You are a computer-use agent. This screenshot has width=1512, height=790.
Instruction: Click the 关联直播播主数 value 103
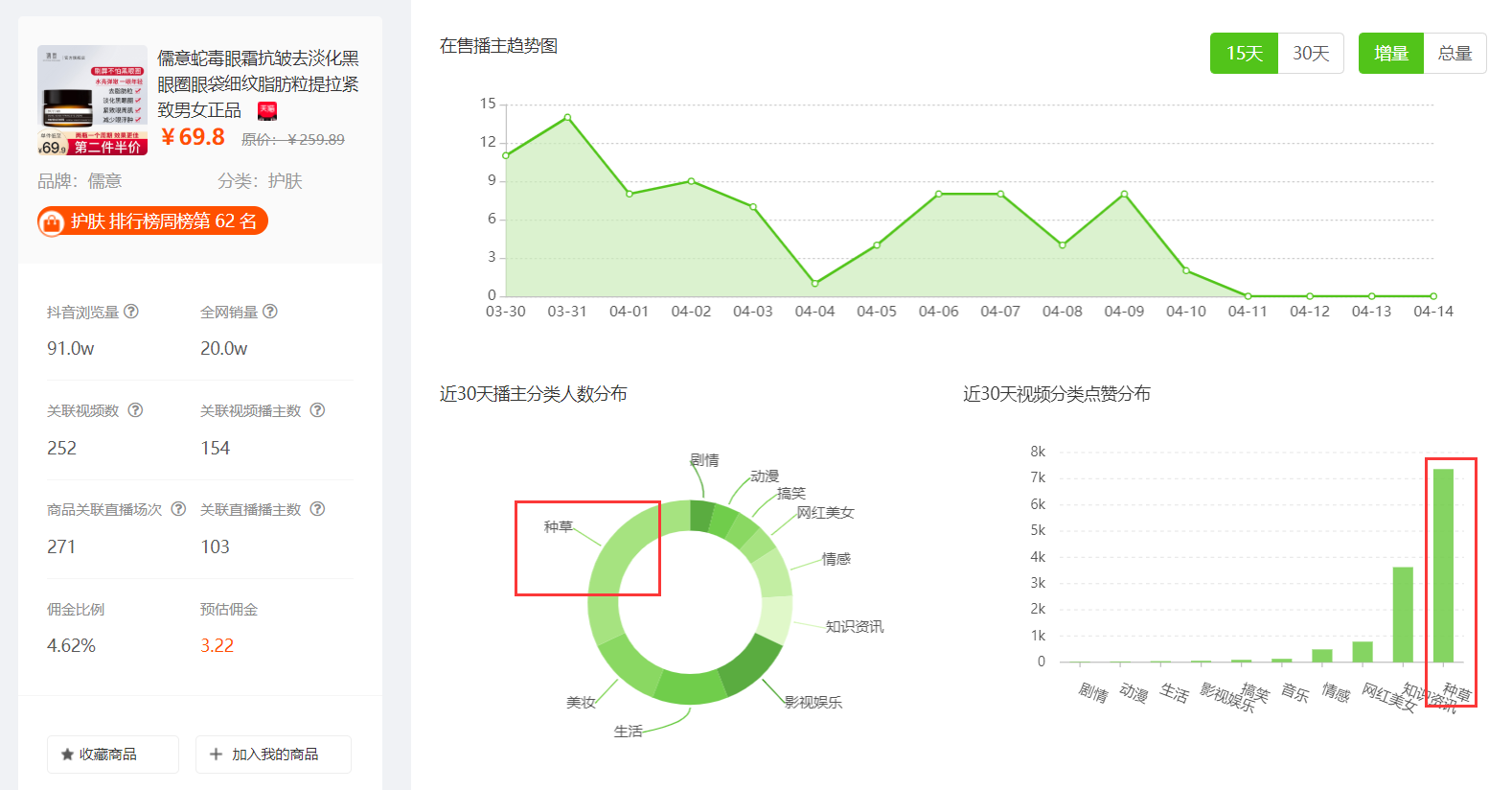pyautogui.click(x=215, y=546)
